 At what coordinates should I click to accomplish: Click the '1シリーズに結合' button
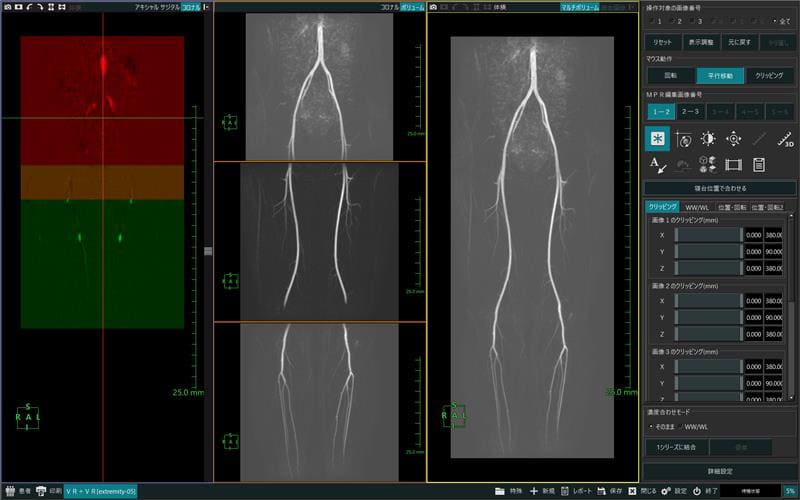tap(676, 447)
